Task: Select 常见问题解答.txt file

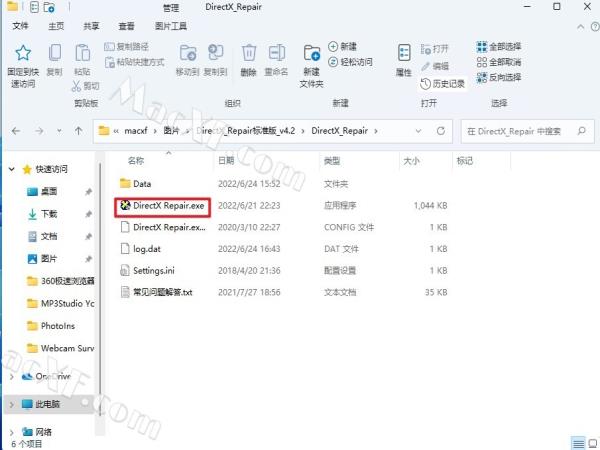Action: 157,292
